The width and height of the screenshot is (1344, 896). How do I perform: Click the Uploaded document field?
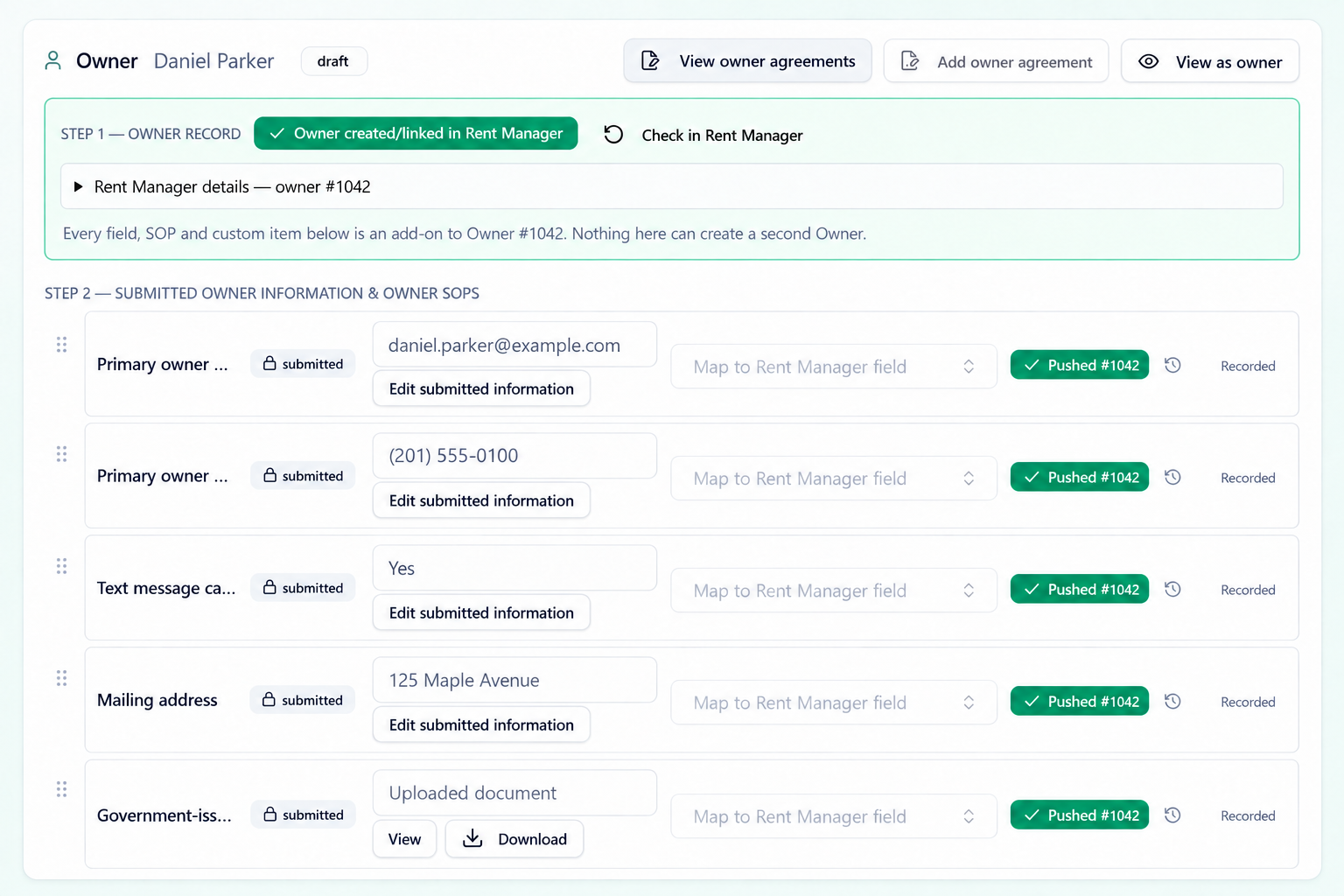514,793
